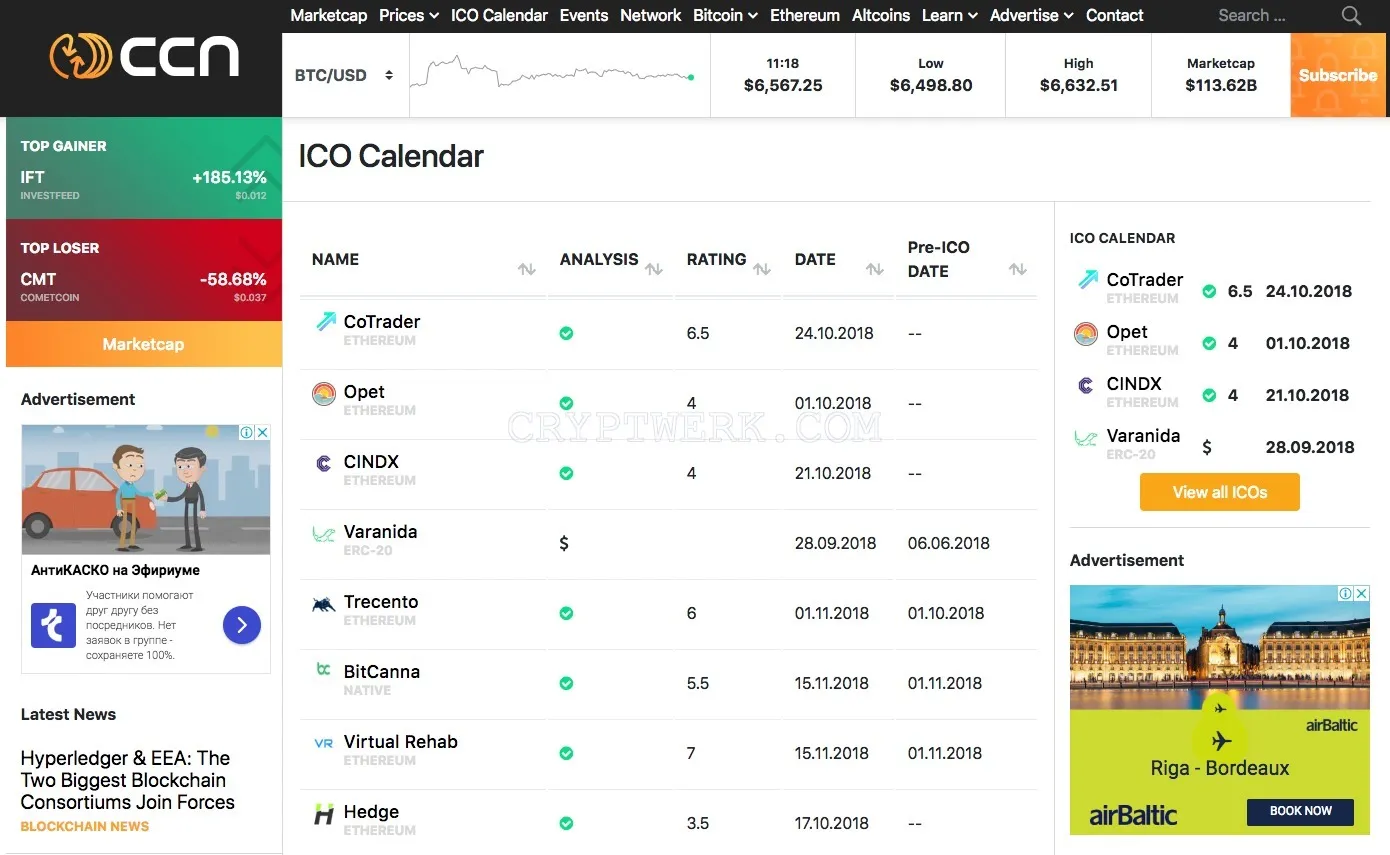Click the View all ICOs button
The width and height of the screenshot is (1390, 855).
coord(1220,492)
